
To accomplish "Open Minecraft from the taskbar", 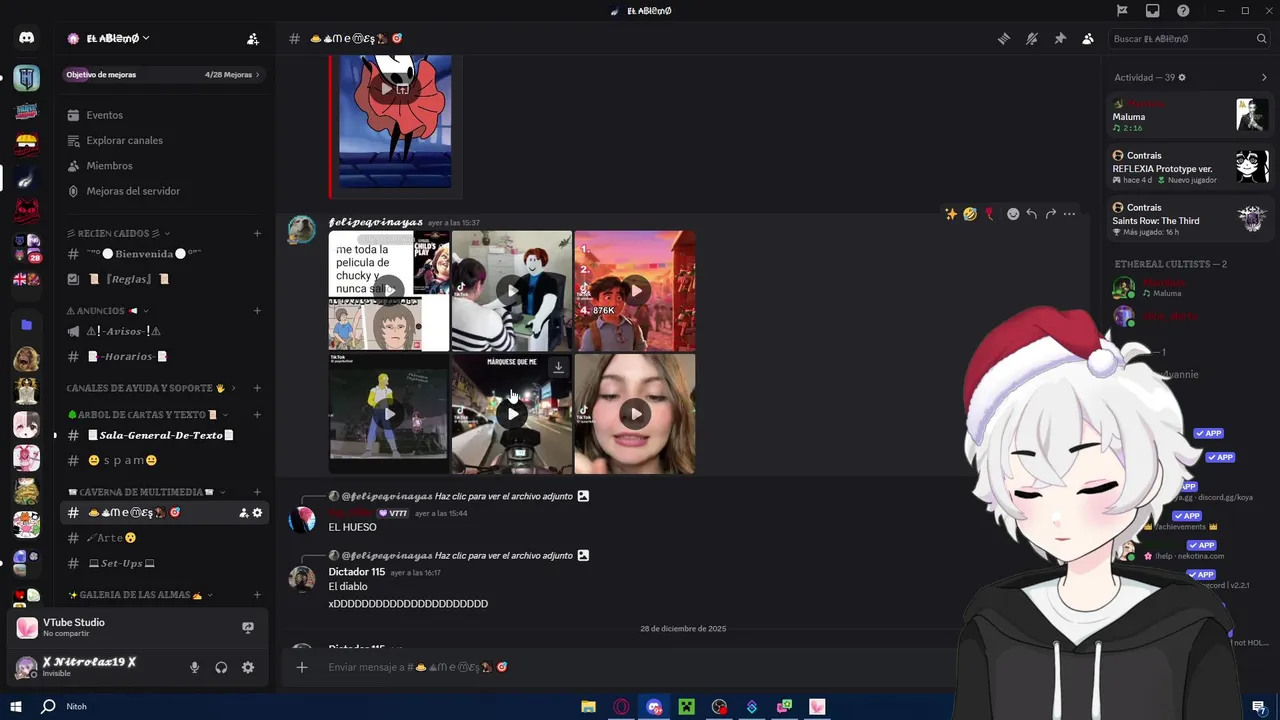I will click(x=686, y=707).
